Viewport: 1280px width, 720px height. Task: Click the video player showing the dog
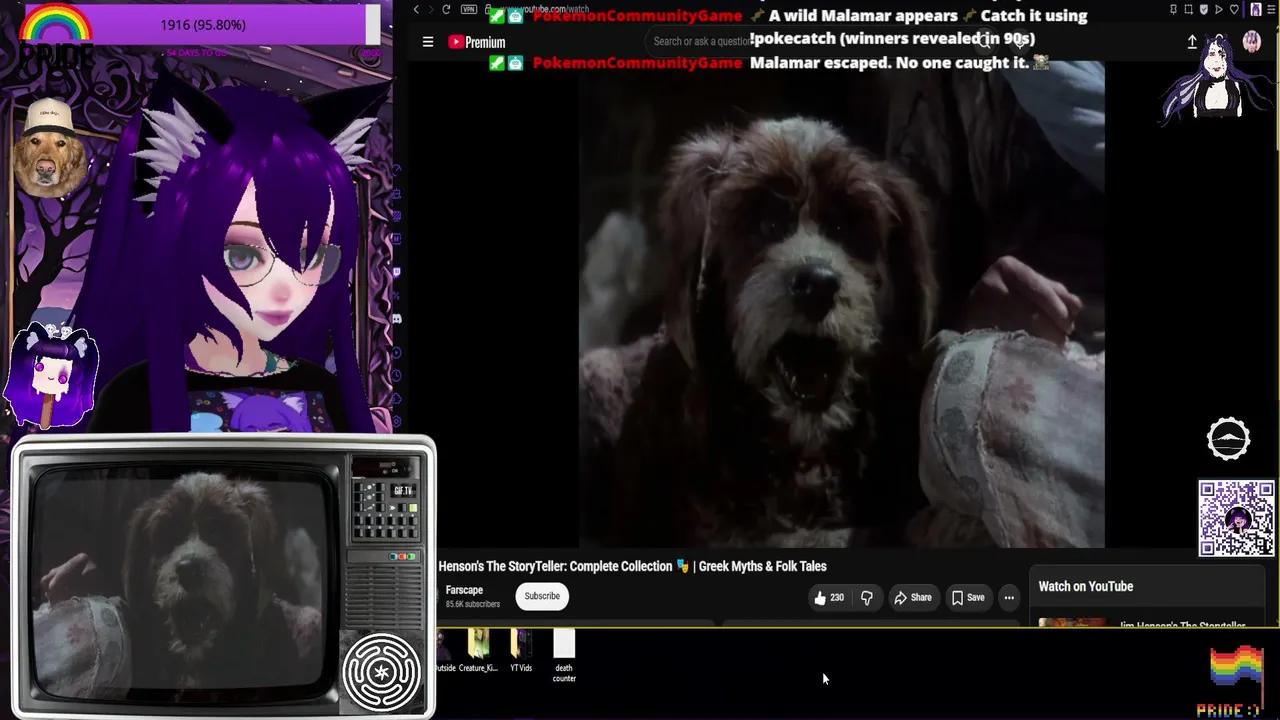click(x=842, y=305)
